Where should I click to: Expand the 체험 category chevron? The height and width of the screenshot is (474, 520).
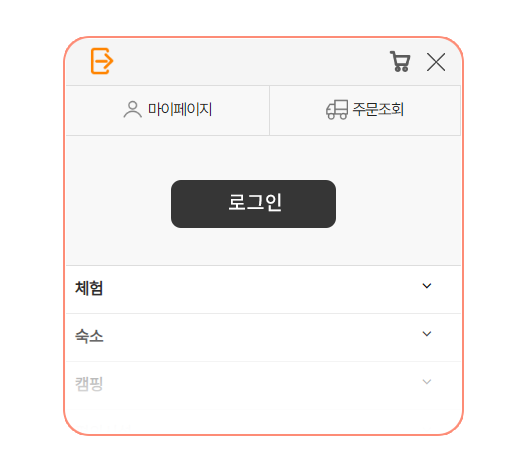[427, 286]
